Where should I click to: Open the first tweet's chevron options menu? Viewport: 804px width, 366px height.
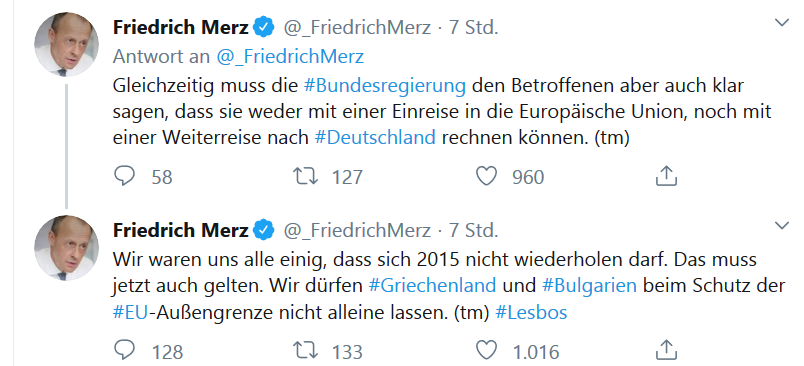click(x=781, y=23)
